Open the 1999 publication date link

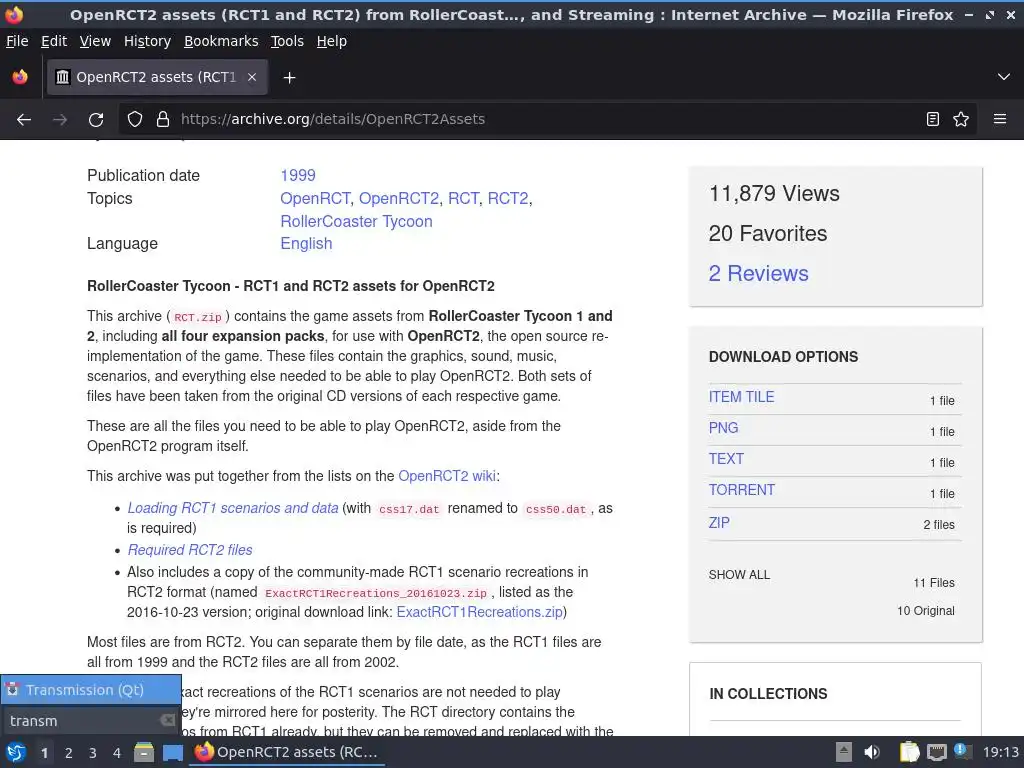coord(298,176)
